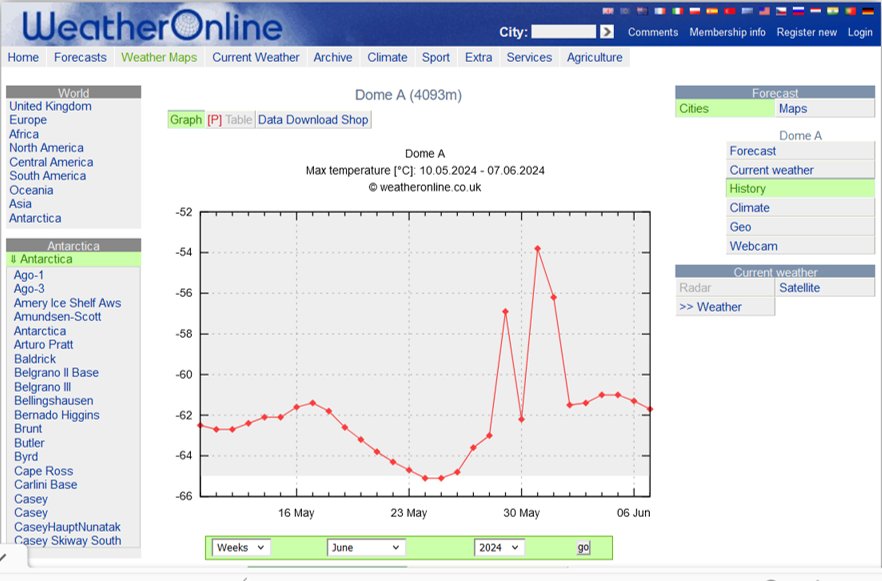This screenshot has height=581, width=882.
Task: Select the Netherlands flag icon
Action: coord(816,11)
